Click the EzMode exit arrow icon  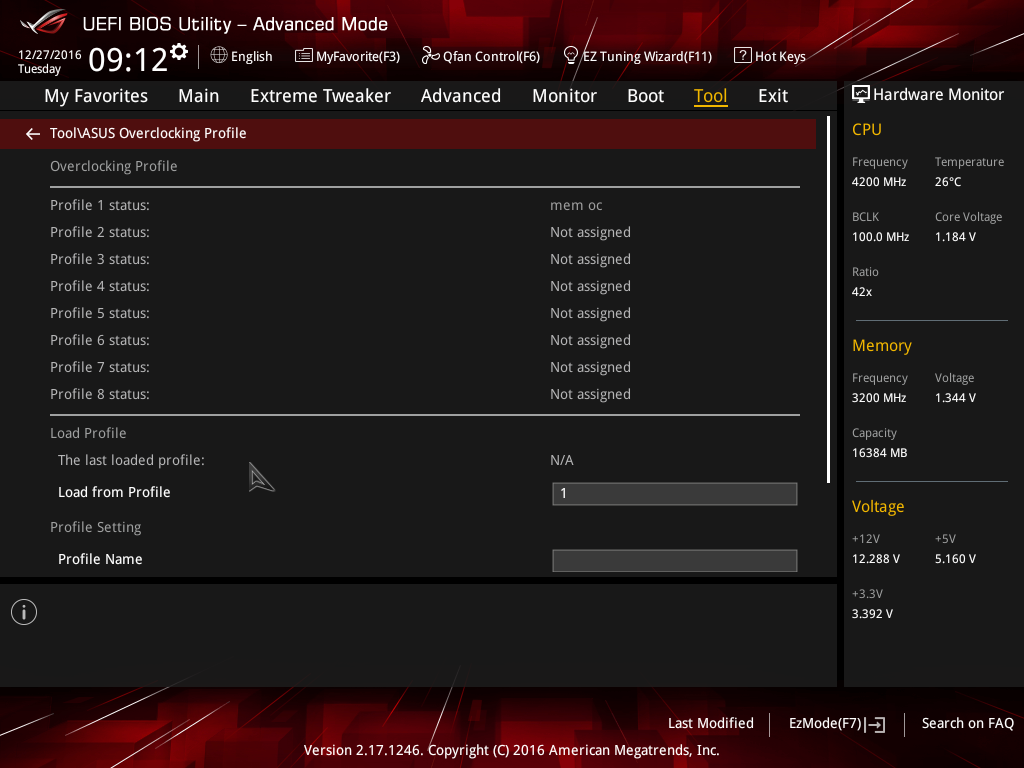(x=876, y=724)
